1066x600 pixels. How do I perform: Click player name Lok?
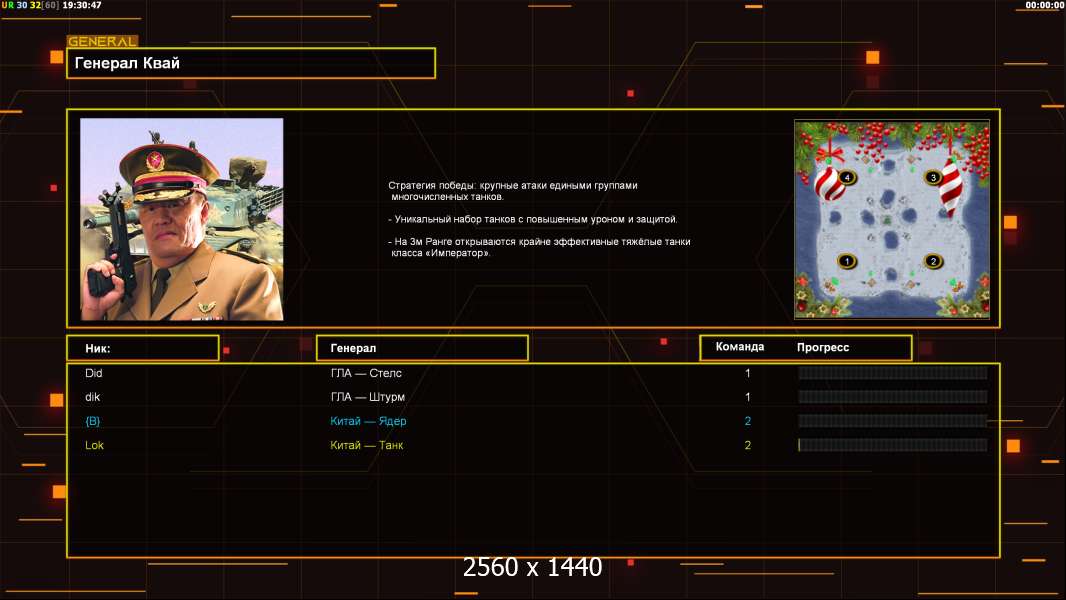[94, 445]
